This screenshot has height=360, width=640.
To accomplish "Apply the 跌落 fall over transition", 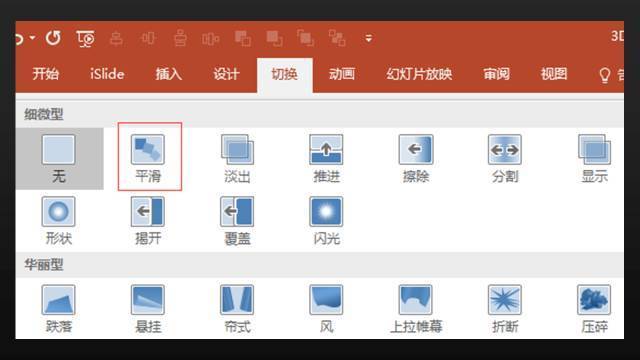I will 59,309.
